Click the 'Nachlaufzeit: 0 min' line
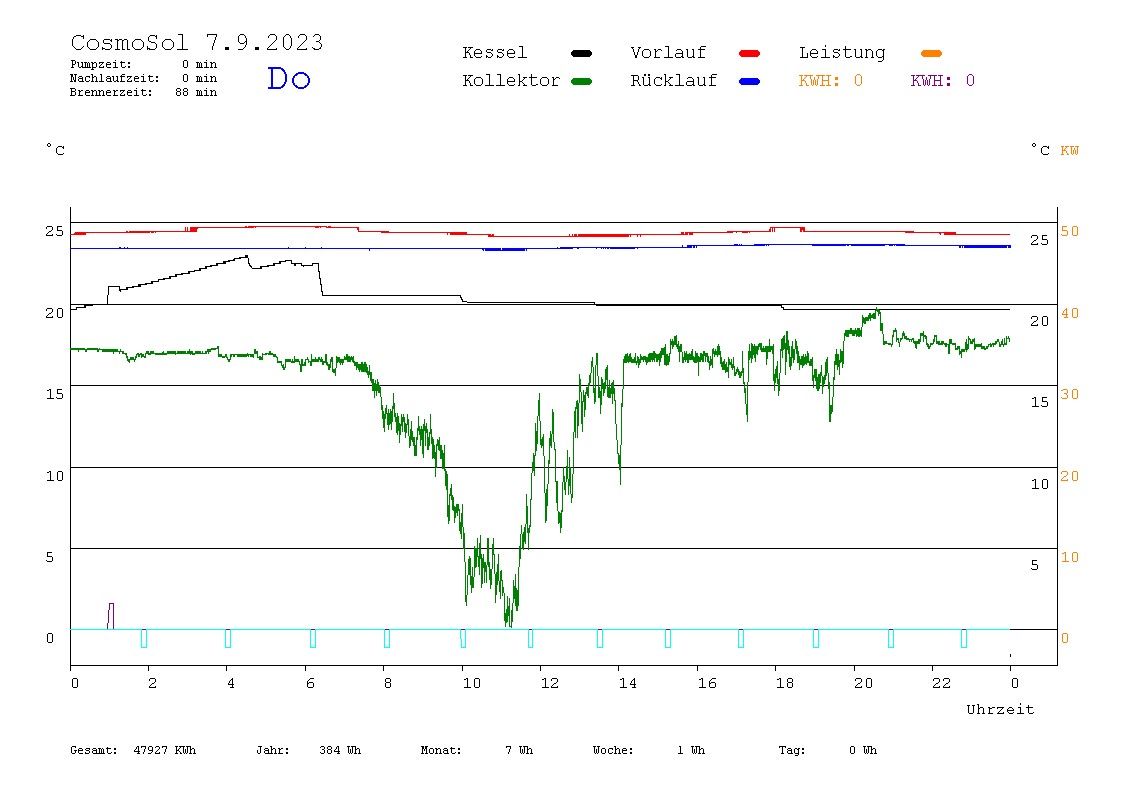This screenshot has height=812, width=1148. coord(144,78)
